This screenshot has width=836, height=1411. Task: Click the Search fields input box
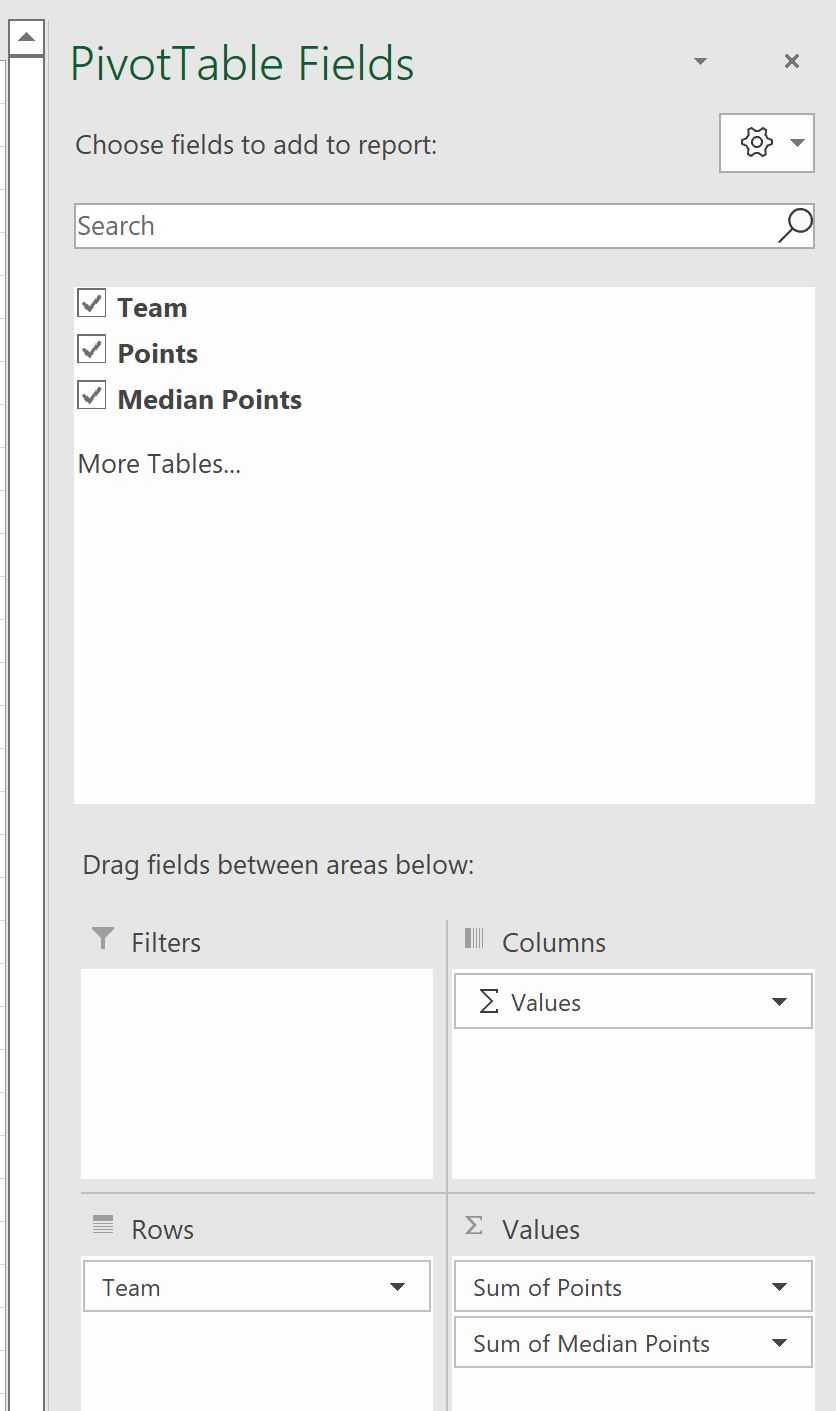(420, 226)
